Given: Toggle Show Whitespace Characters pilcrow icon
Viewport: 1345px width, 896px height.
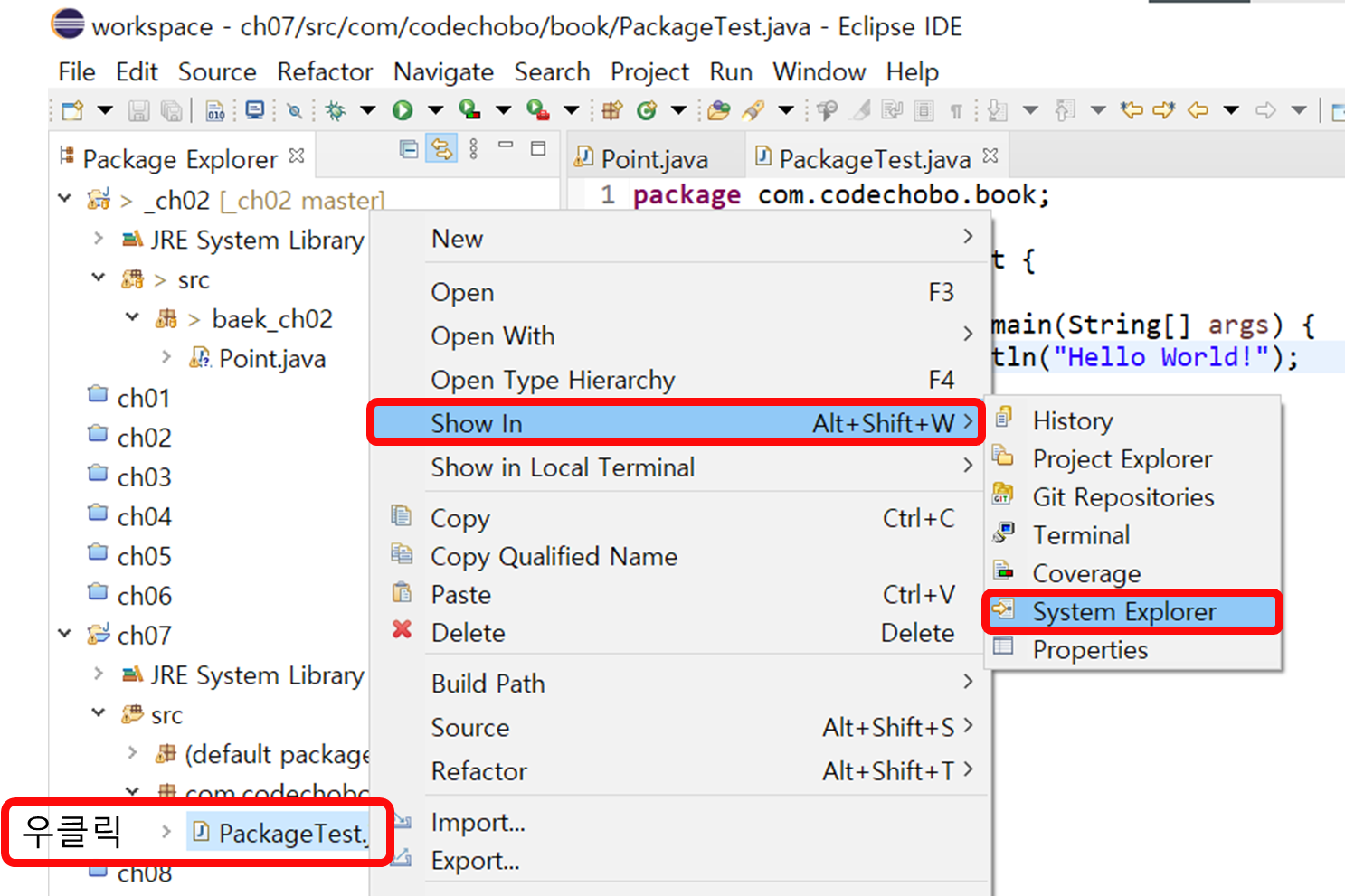Looking at the screenshot, I should tap(956, 111).
